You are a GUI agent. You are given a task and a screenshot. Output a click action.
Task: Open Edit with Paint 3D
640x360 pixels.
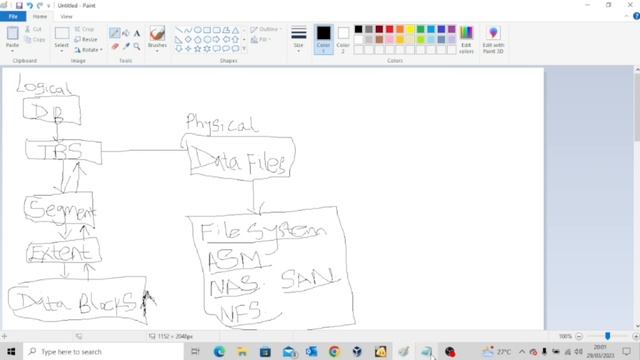[x=493, y=40]
